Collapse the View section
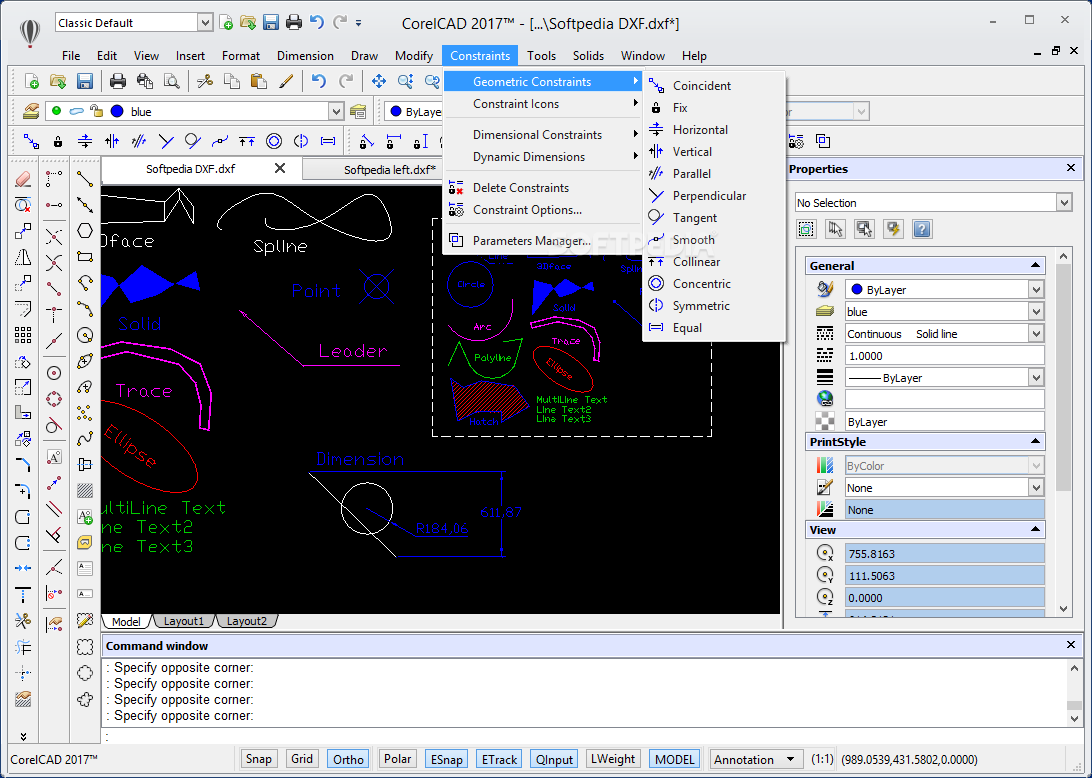Screen dimensions: 1092x778 [1035, 530]
